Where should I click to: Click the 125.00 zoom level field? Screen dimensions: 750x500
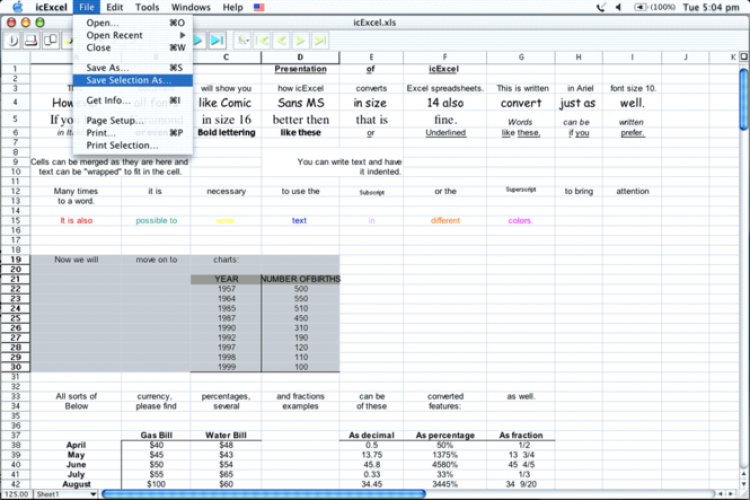16,494
